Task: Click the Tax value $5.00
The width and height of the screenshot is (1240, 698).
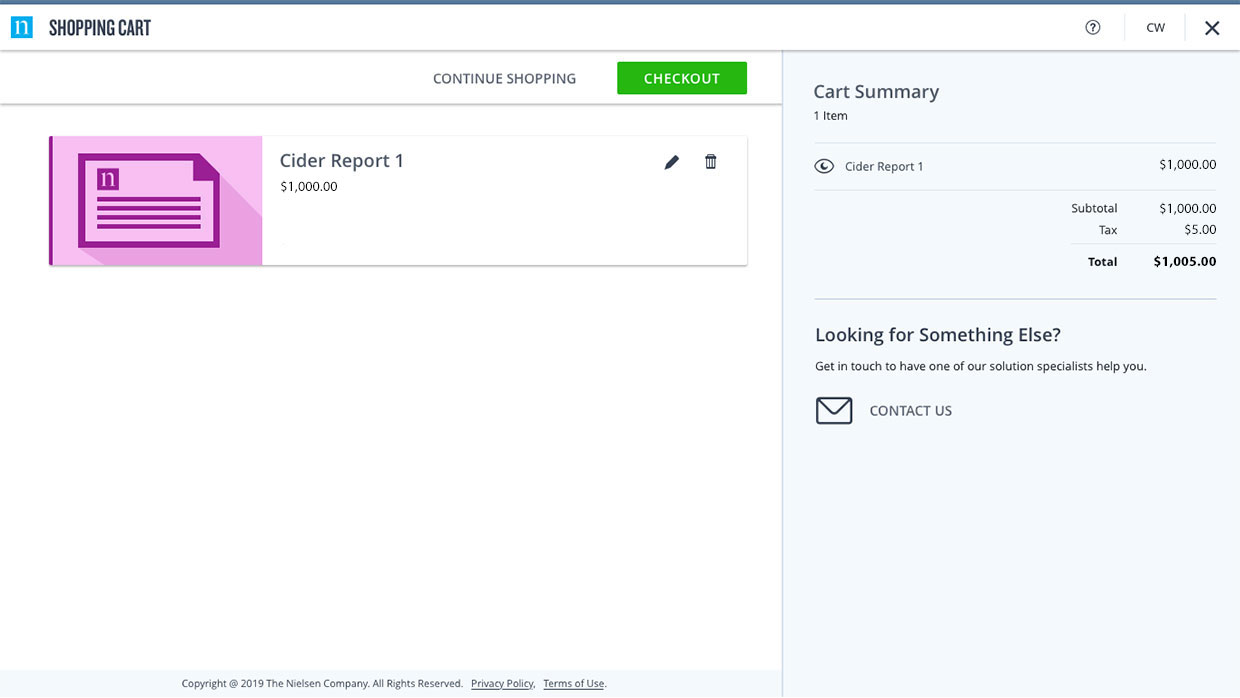Action: pyautogui.click(x=1200, y=230)
